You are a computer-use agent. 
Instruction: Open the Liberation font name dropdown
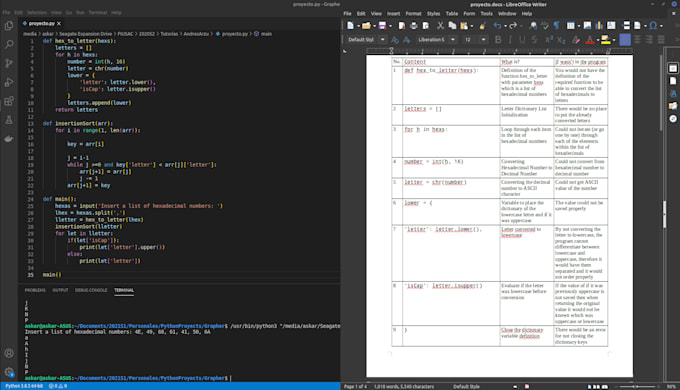click(x=453, y=40)
